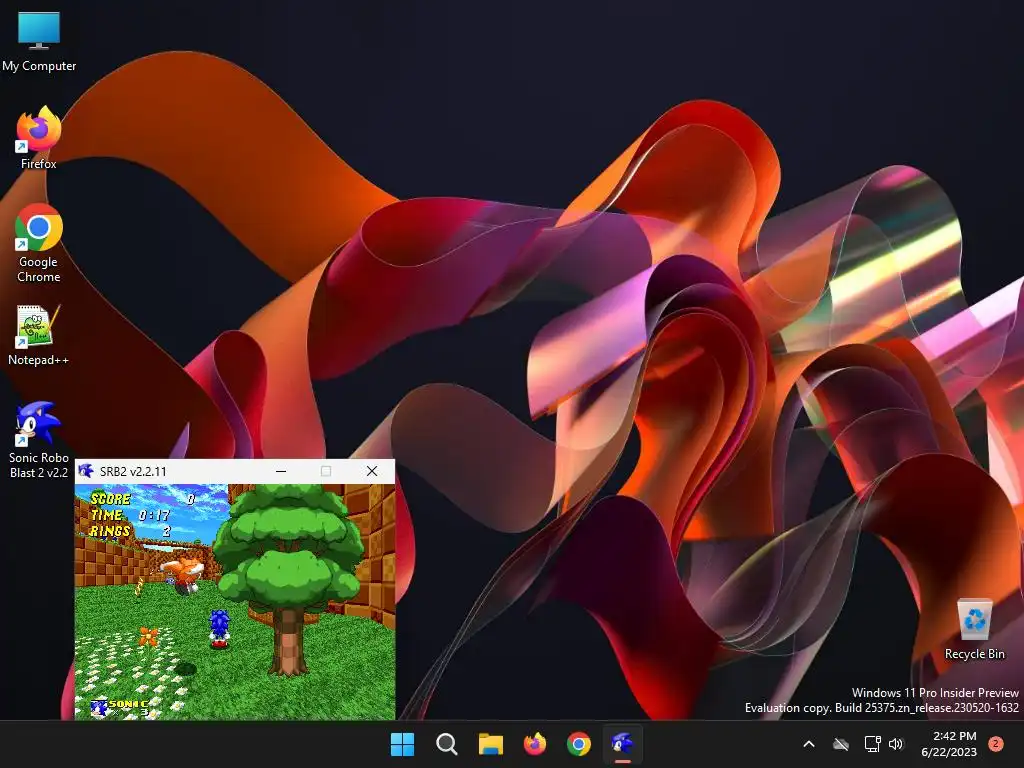The image size is (1024, 768).
Task: Open the OneDrive tray icon
Action: click(841, 744)
